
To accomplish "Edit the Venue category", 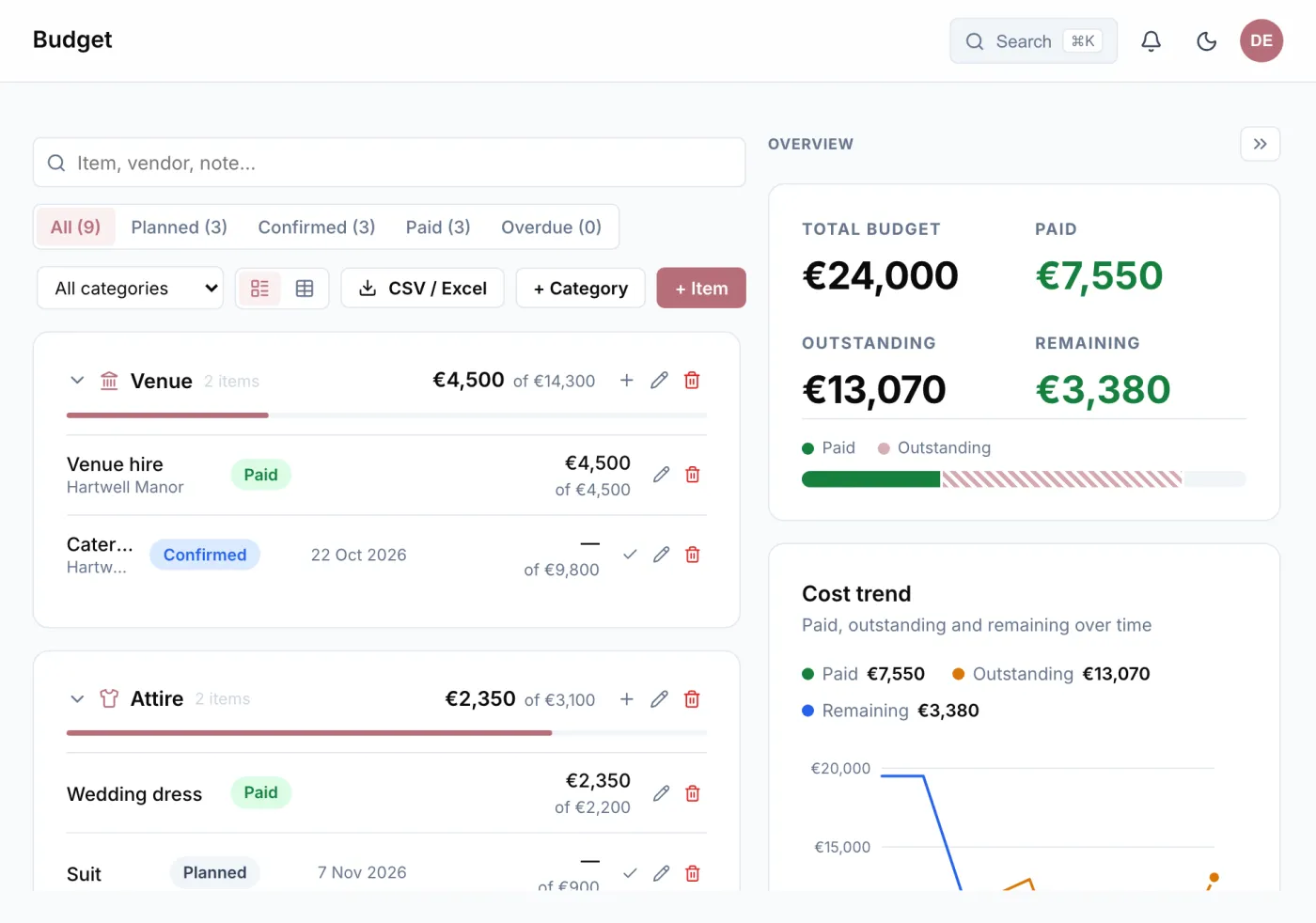I will pyautogui.click(x=660, y=381).
